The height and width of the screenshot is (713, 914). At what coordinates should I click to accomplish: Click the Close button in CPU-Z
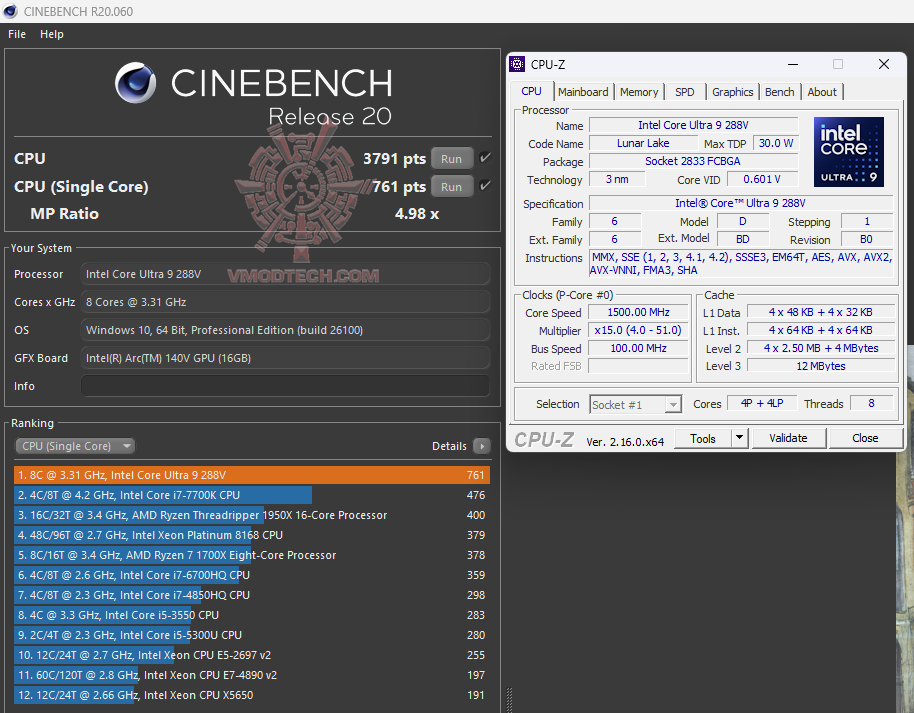864,438
